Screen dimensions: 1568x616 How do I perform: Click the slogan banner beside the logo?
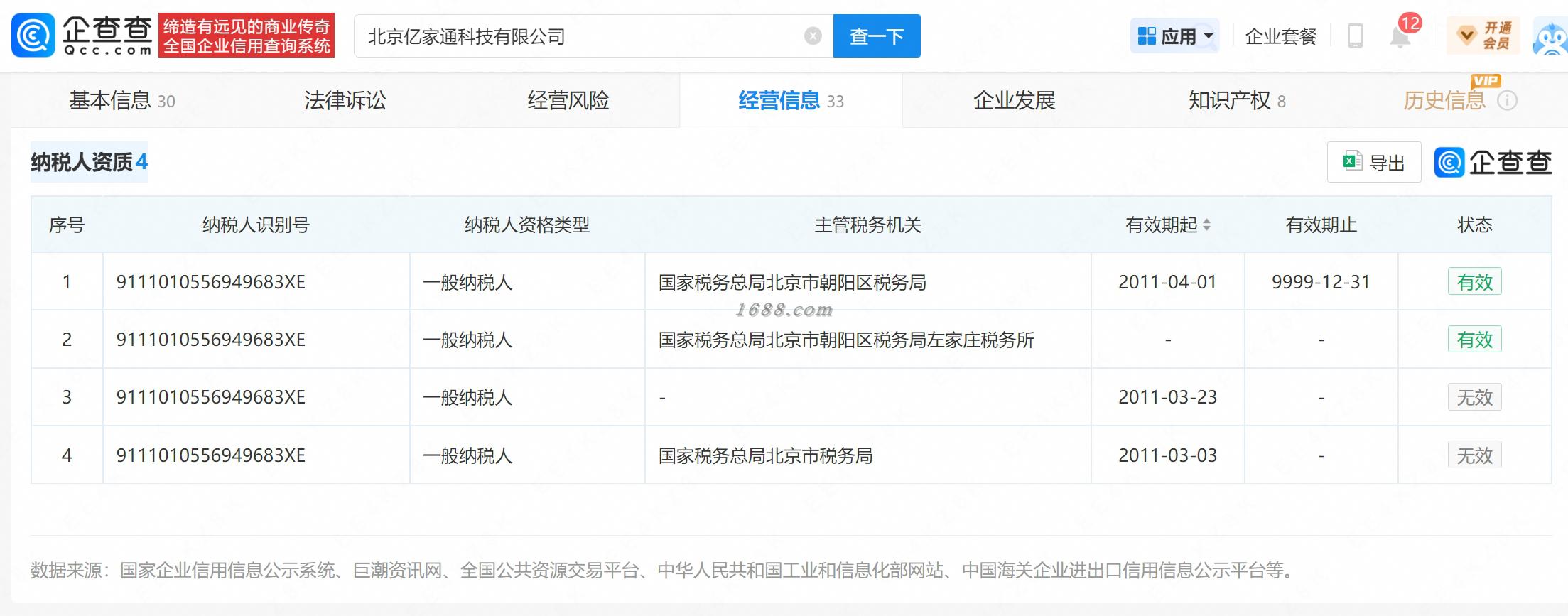pyautogui.click(x=247, y=36)
